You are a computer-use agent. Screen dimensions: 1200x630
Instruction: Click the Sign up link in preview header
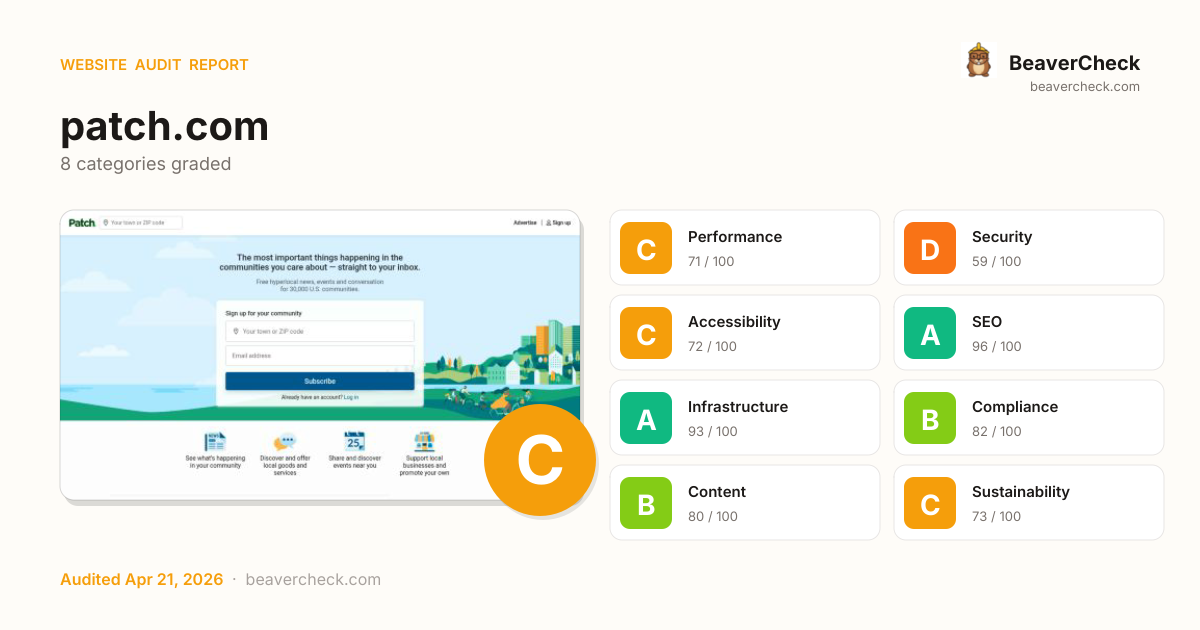(x=559, y=223)
